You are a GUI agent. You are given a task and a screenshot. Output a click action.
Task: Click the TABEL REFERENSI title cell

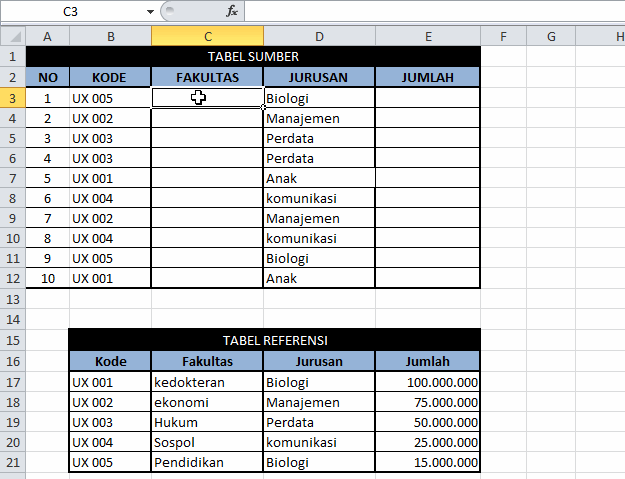[274, 340]
